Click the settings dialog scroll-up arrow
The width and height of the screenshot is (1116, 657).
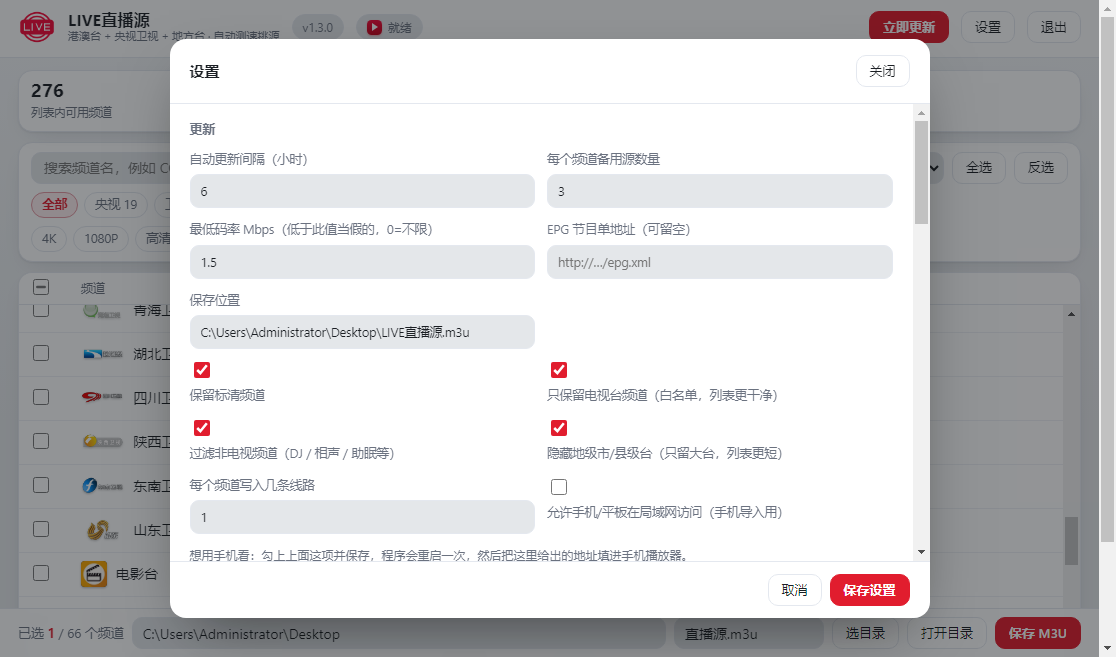click(922, 113)
